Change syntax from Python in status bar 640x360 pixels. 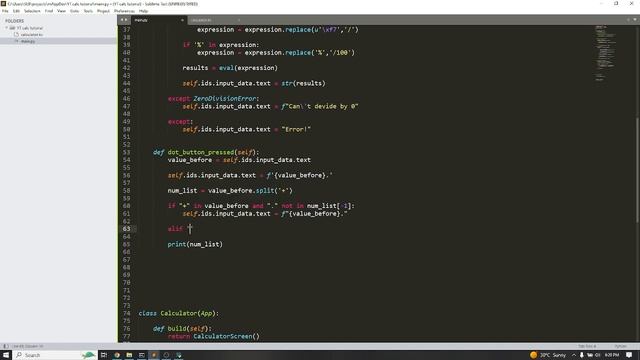pyautogui.click(x=620, y=346)
